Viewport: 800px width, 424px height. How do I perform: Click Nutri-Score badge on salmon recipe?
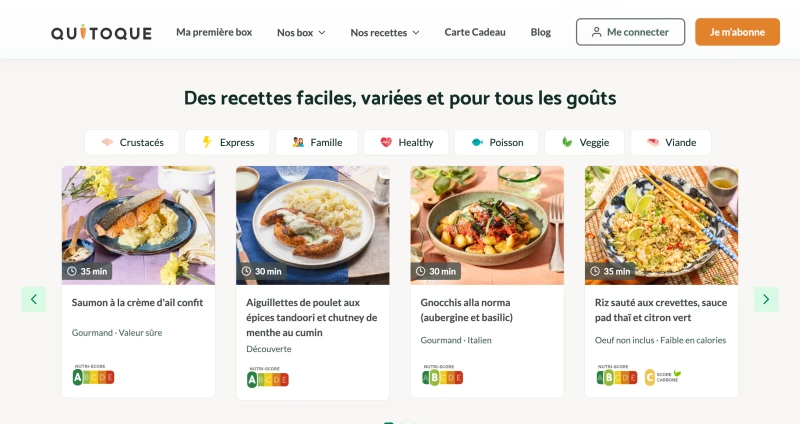click(x=93, y=375)
